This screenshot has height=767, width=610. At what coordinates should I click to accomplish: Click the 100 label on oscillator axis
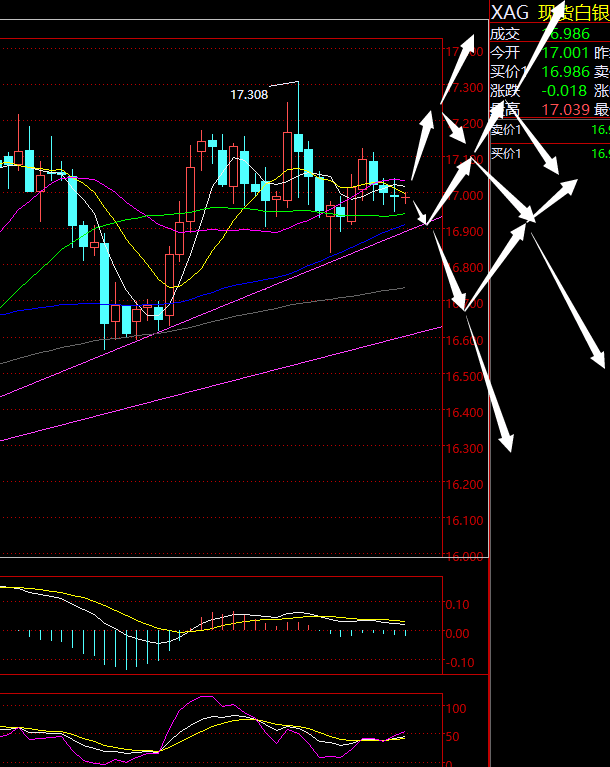tap(456, 708)
